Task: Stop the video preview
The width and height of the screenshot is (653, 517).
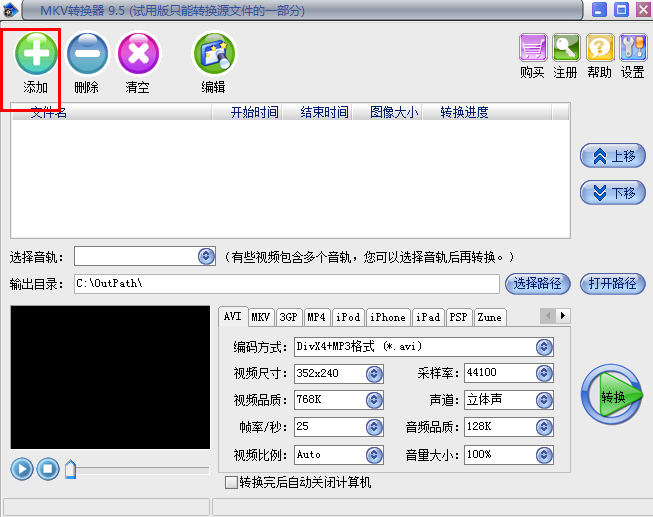Action: (x=48, y=469)
